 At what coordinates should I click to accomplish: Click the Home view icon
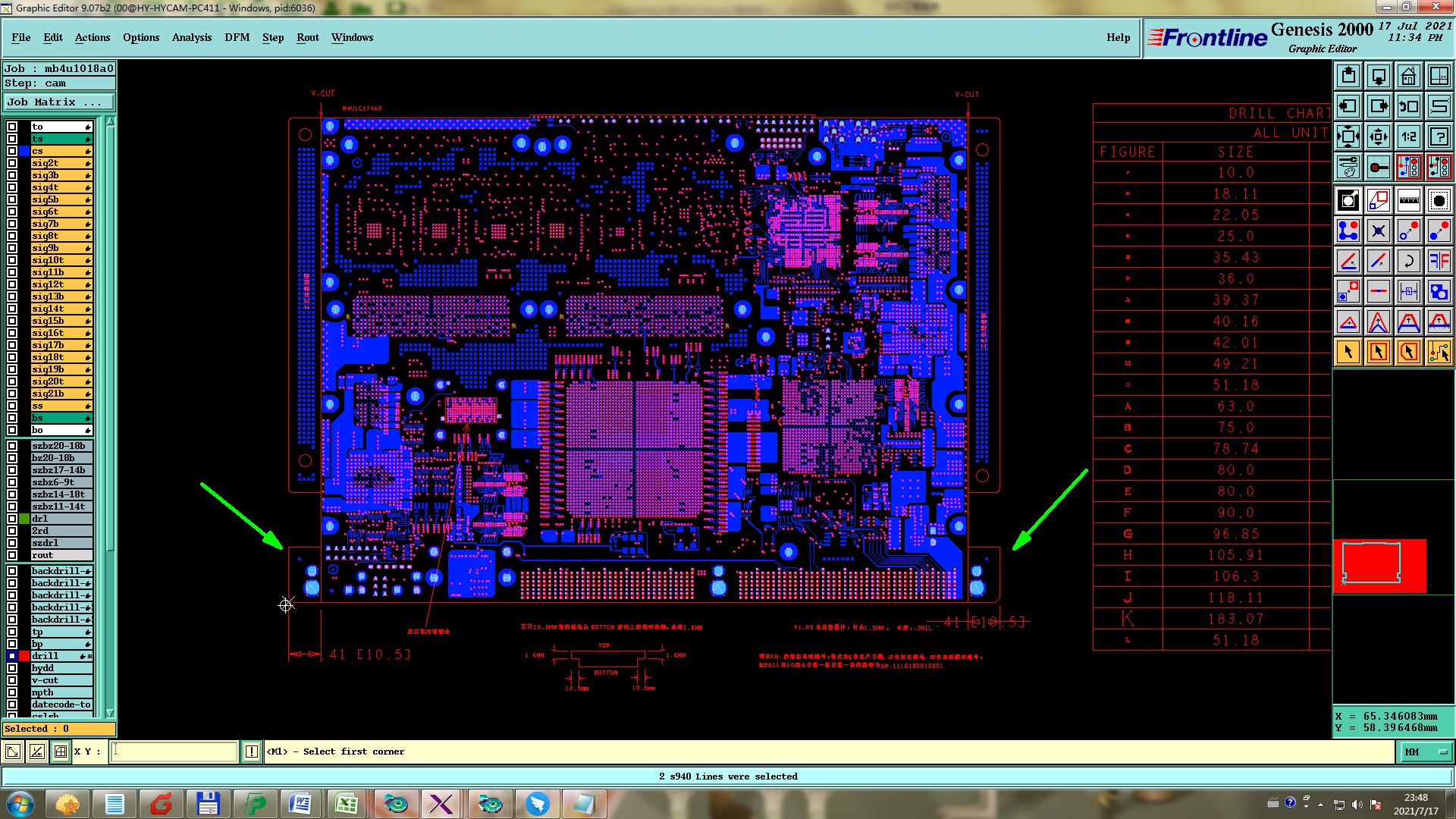1408,76
